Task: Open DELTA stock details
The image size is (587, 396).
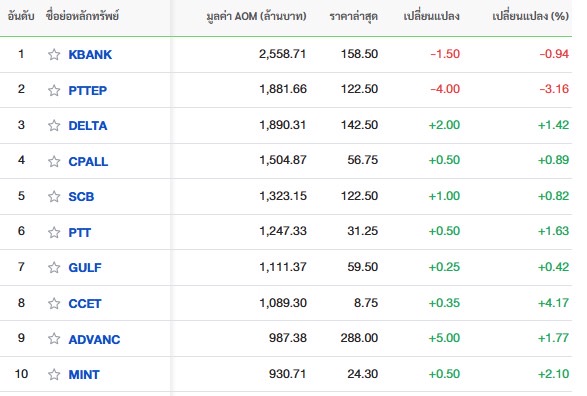Action: (x=88, y=126)
